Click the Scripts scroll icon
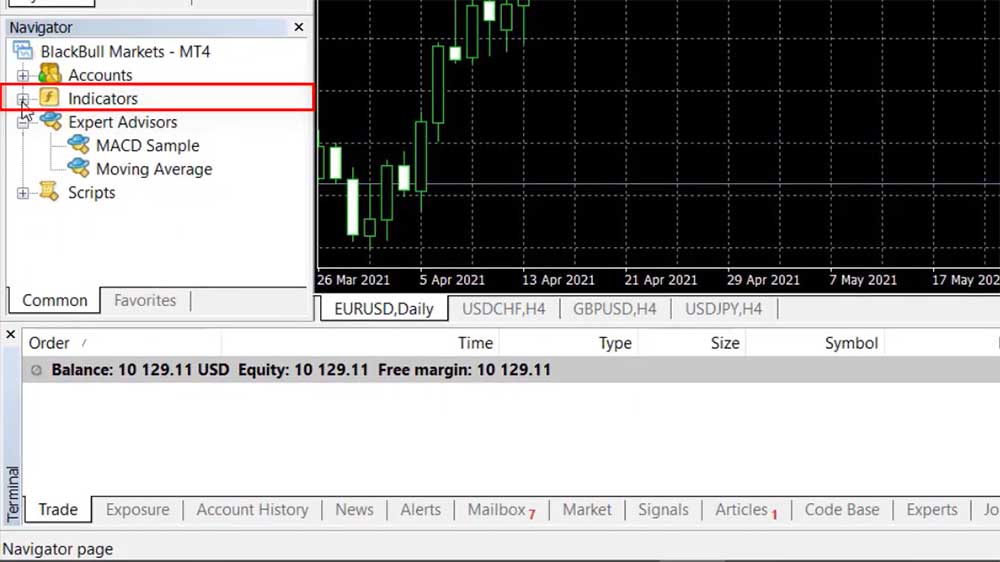Screen dimensions: 1000x562 [x=49, y=192]
